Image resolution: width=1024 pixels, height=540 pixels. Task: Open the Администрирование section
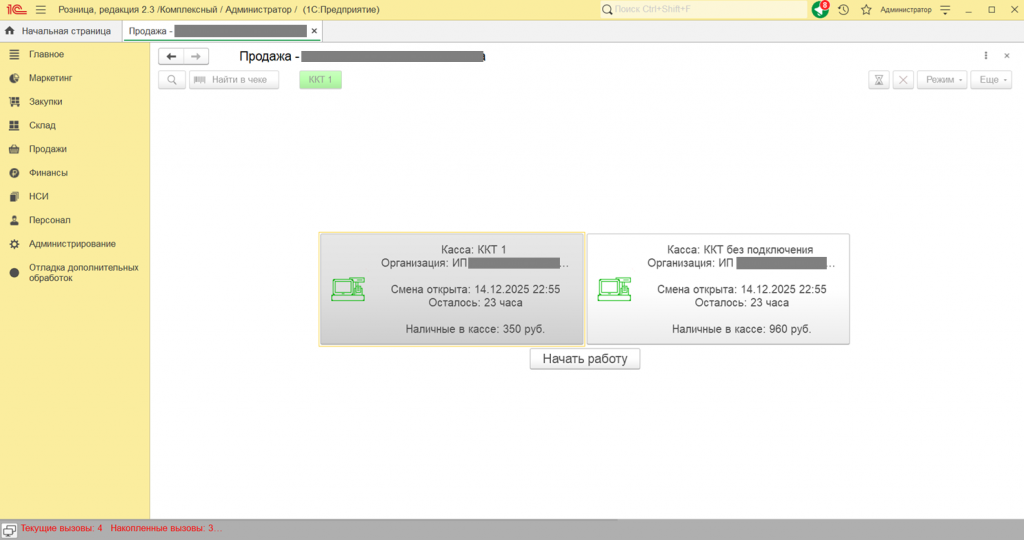tap(74, 244)
